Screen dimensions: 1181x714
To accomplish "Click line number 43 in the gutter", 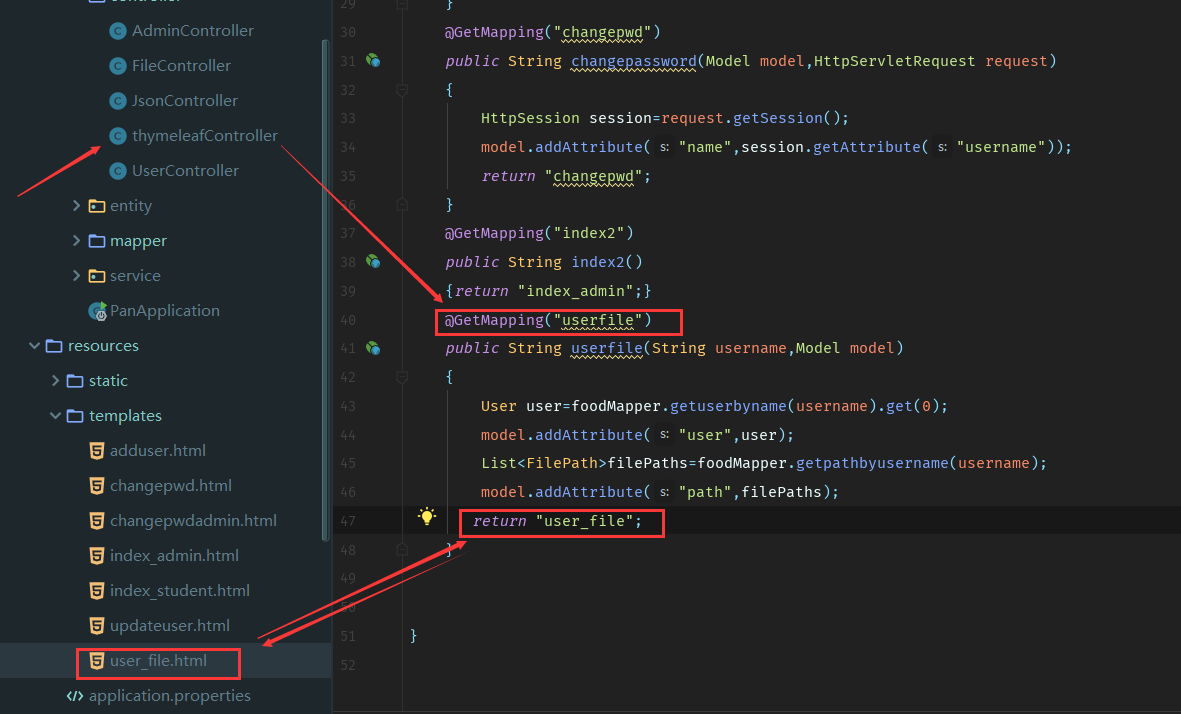I will pyautogui.click(x=347, y=406).
